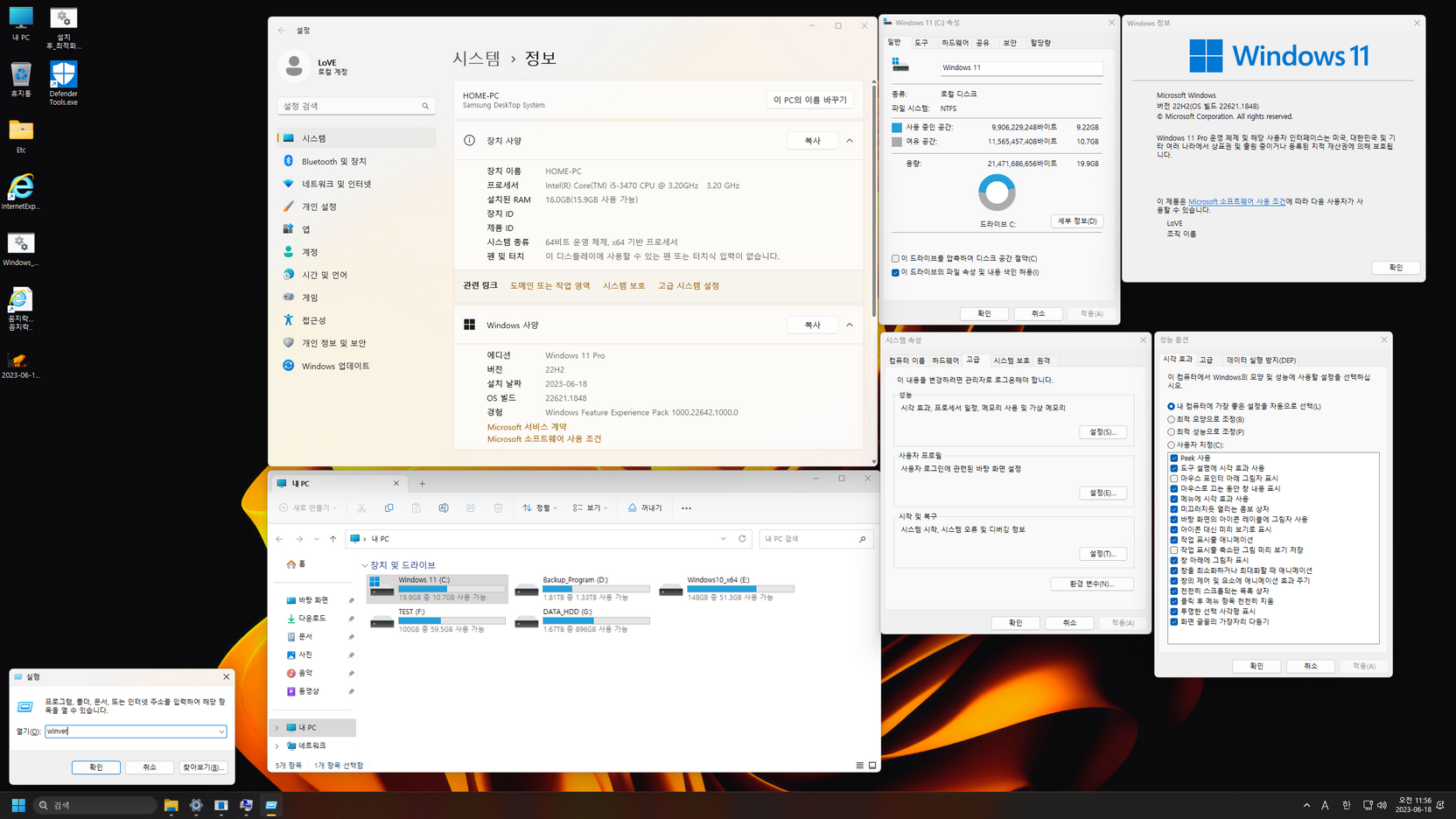Click 찾아보기(B)... in Run dialog
Screen dimensions: 1456x819
coord(203,767)
